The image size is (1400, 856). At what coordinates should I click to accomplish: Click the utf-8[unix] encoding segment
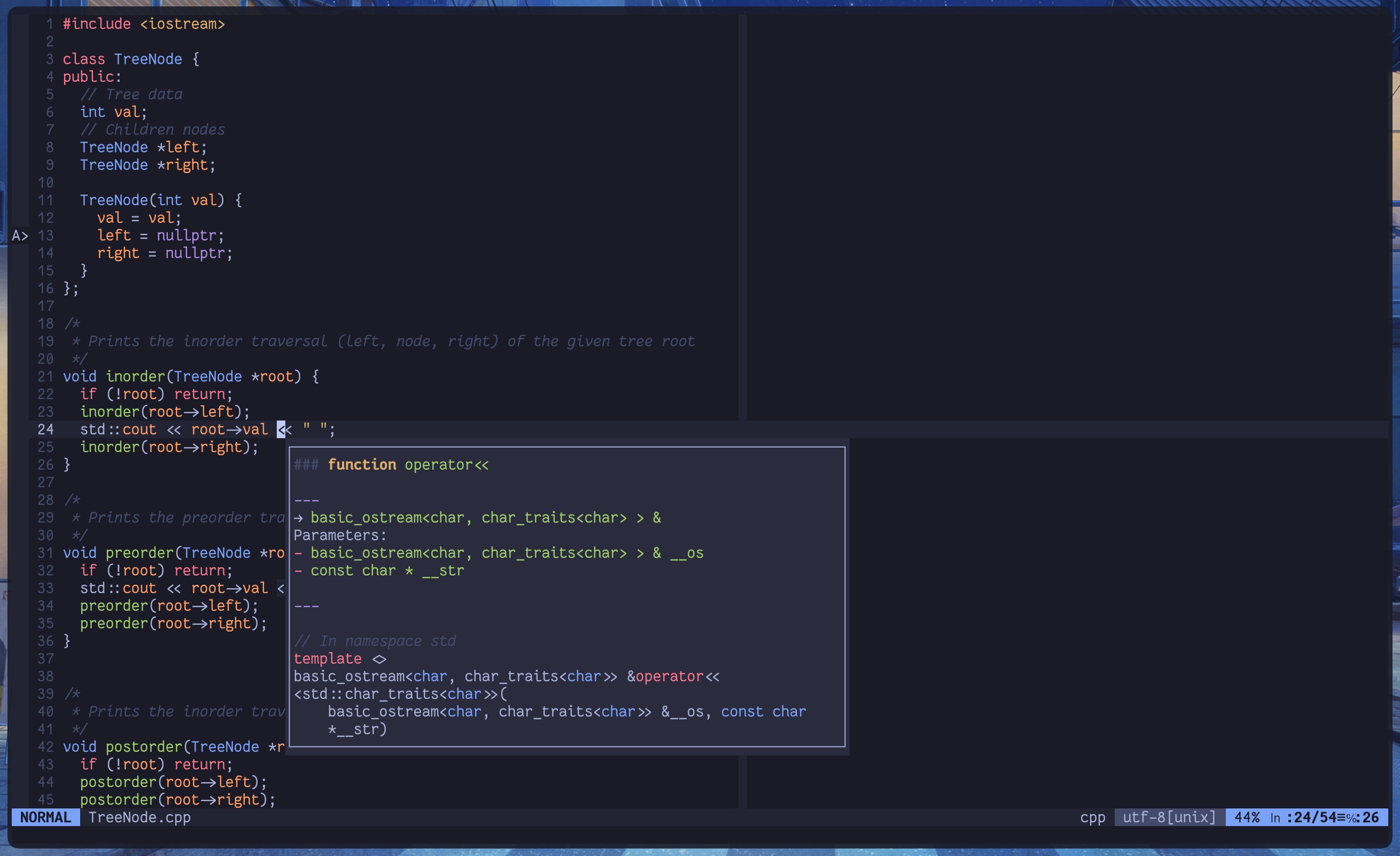(x=1169, y=817)
